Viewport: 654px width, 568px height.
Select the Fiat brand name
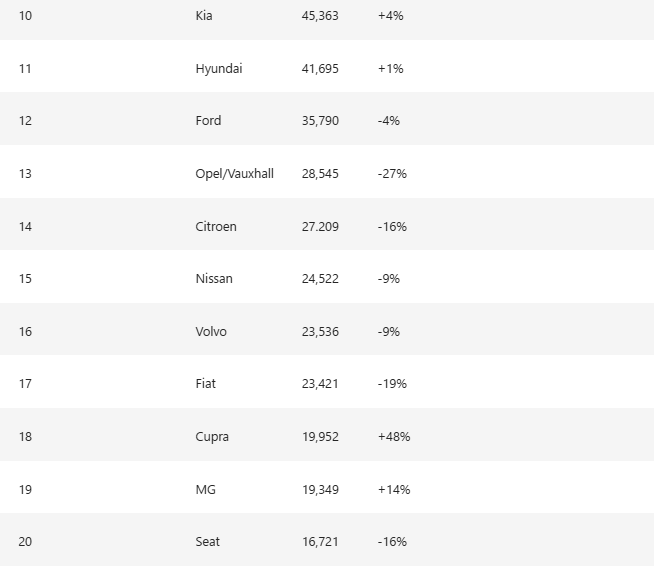click(205, 383)
